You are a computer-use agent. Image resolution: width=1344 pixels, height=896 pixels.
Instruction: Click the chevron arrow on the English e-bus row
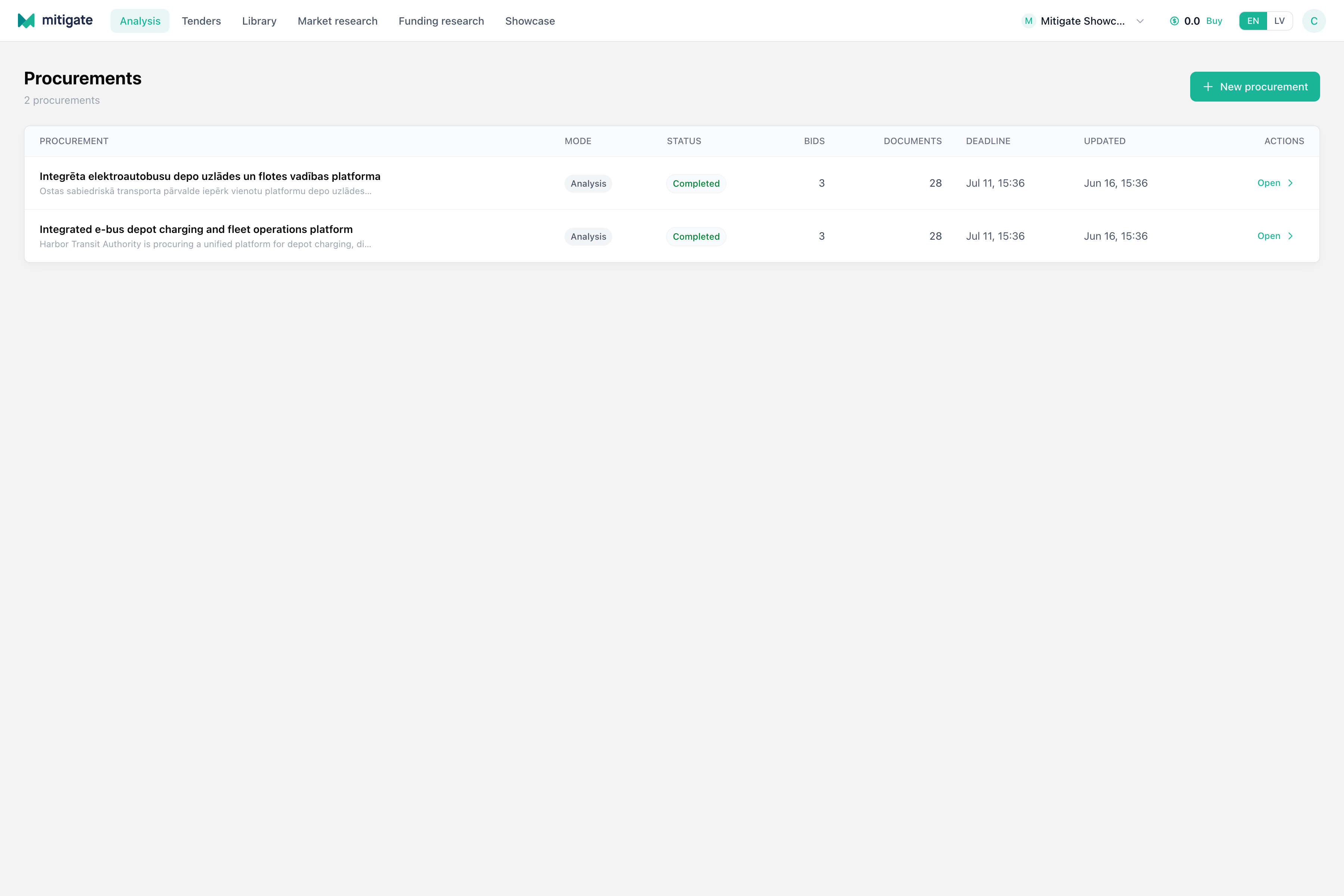1290,236
